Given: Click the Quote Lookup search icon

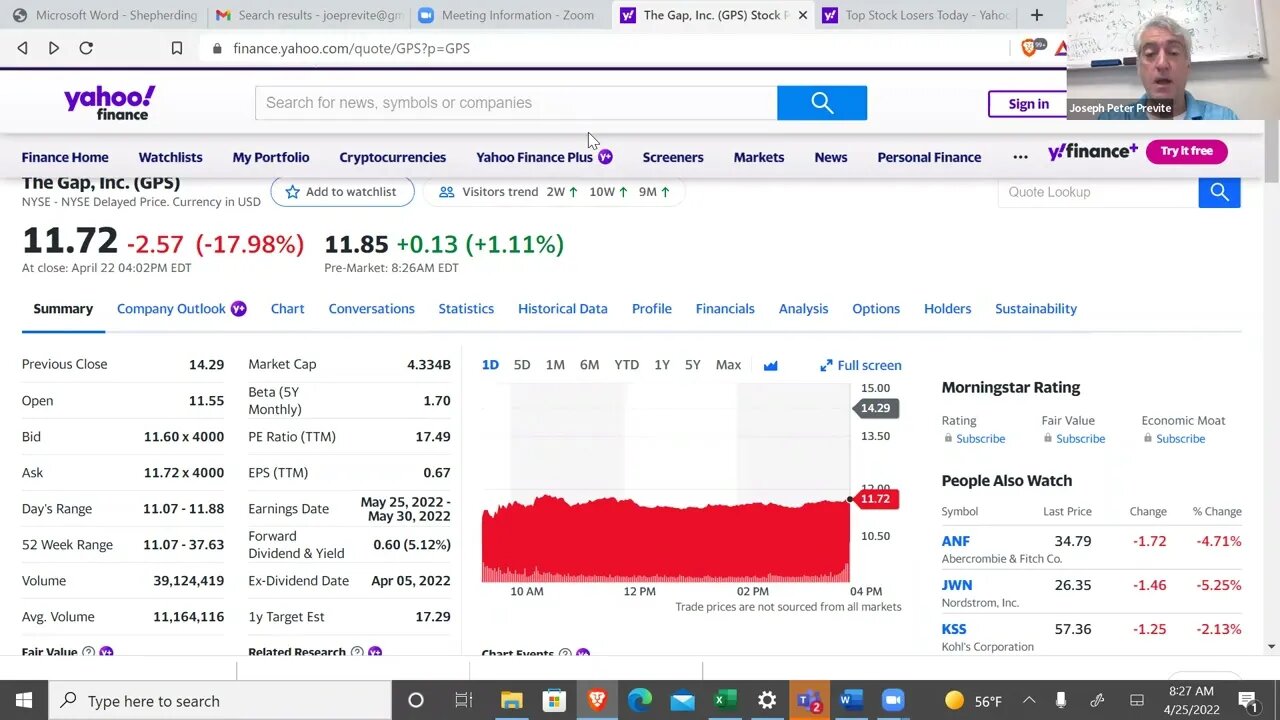Looking at the screenshot, I should (x=1219, y=192).
